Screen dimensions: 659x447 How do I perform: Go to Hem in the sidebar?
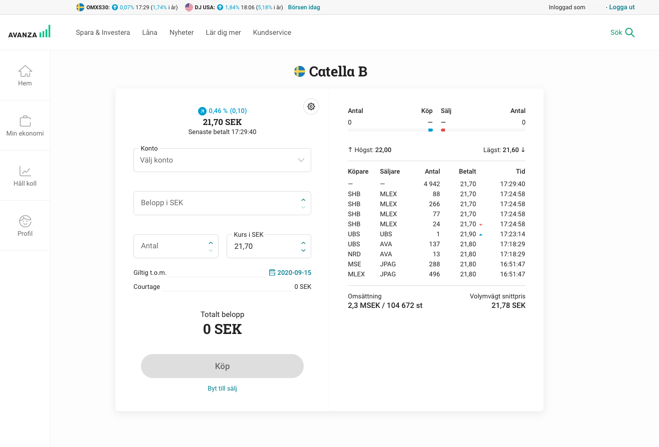25,75
